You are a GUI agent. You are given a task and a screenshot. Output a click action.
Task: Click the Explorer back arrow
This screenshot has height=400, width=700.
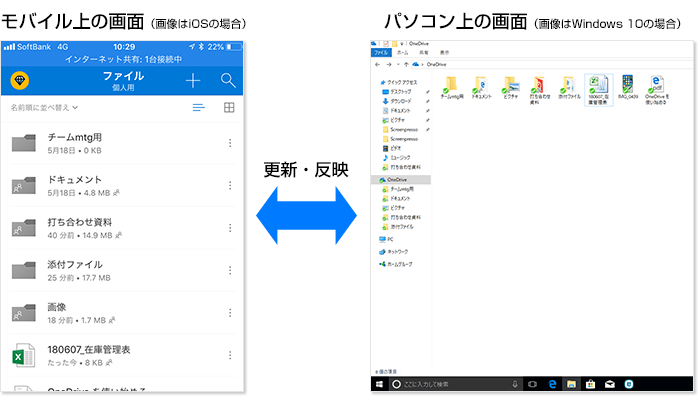(378, 64)
